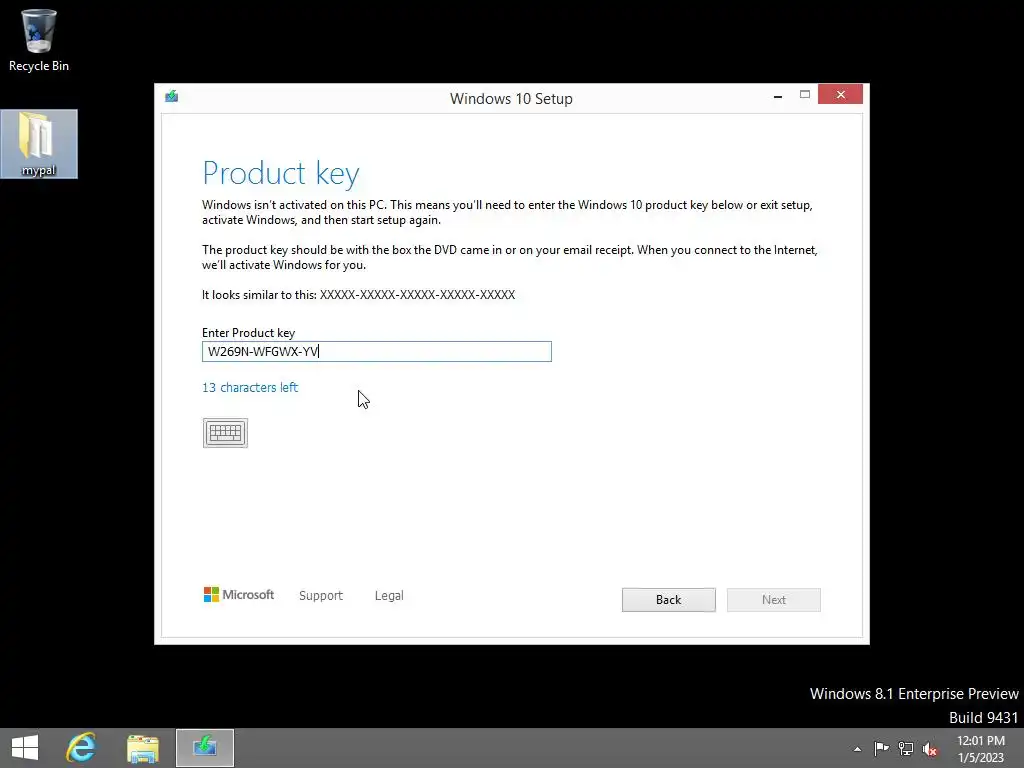Viewport: 1024px width, 768px height.
Task: Open the on-screen keyboard icon
Action: click(x=225, y=433)
